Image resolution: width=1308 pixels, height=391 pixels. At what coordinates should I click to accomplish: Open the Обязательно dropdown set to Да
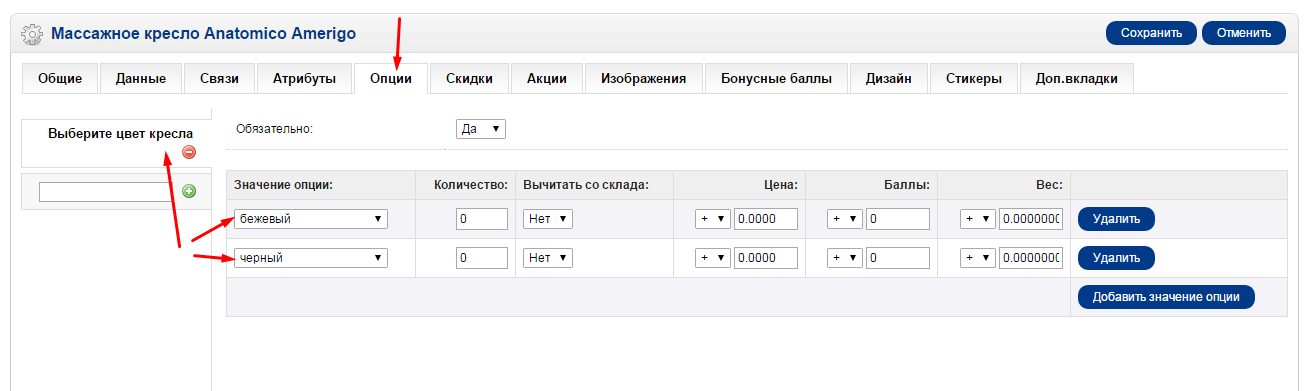481,129
